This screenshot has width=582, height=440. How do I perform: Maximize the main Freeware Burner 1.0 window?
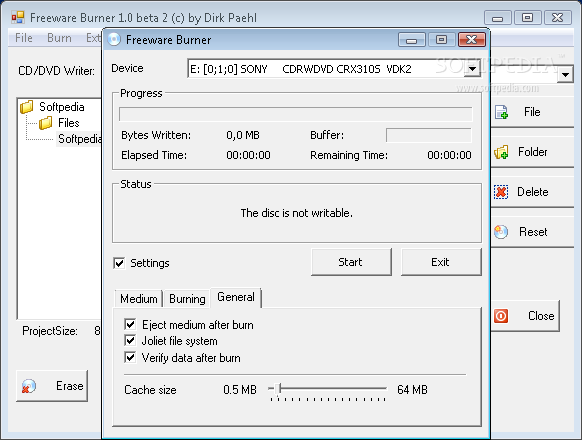tap(527, 17)
